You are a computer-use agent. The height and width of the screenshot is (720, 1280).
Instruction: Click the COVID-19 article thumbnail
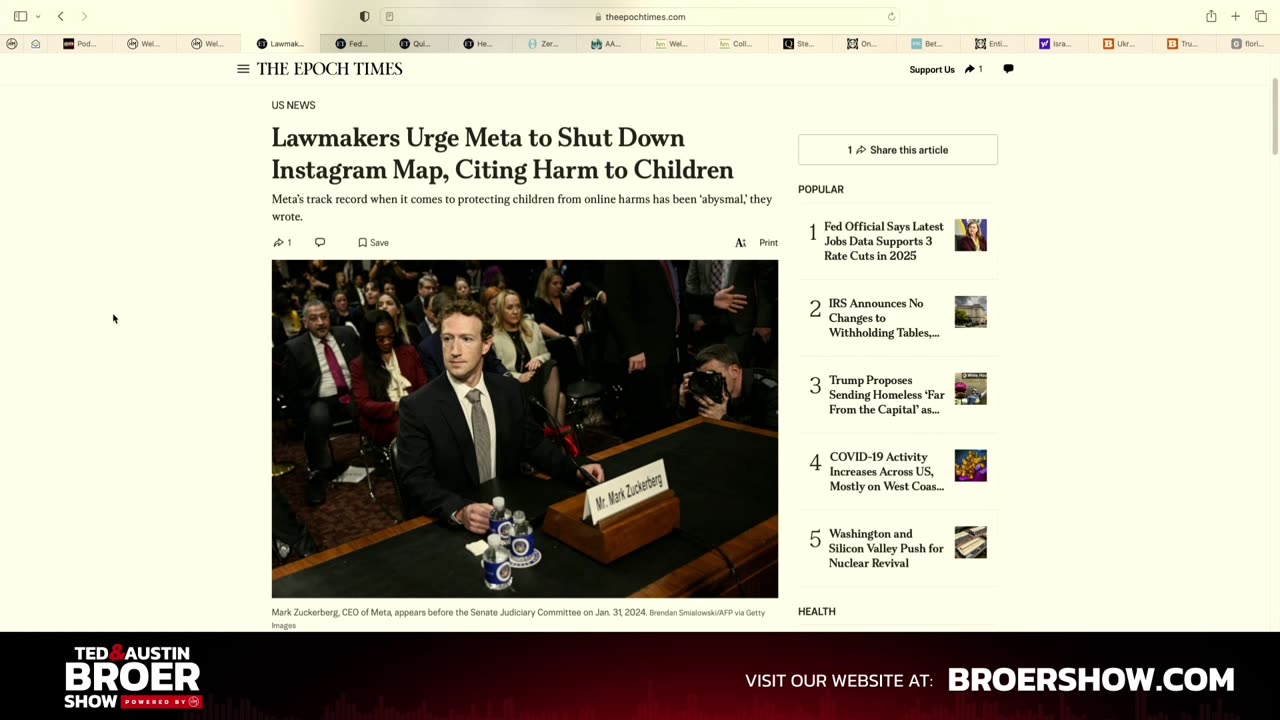pos(970,465)
